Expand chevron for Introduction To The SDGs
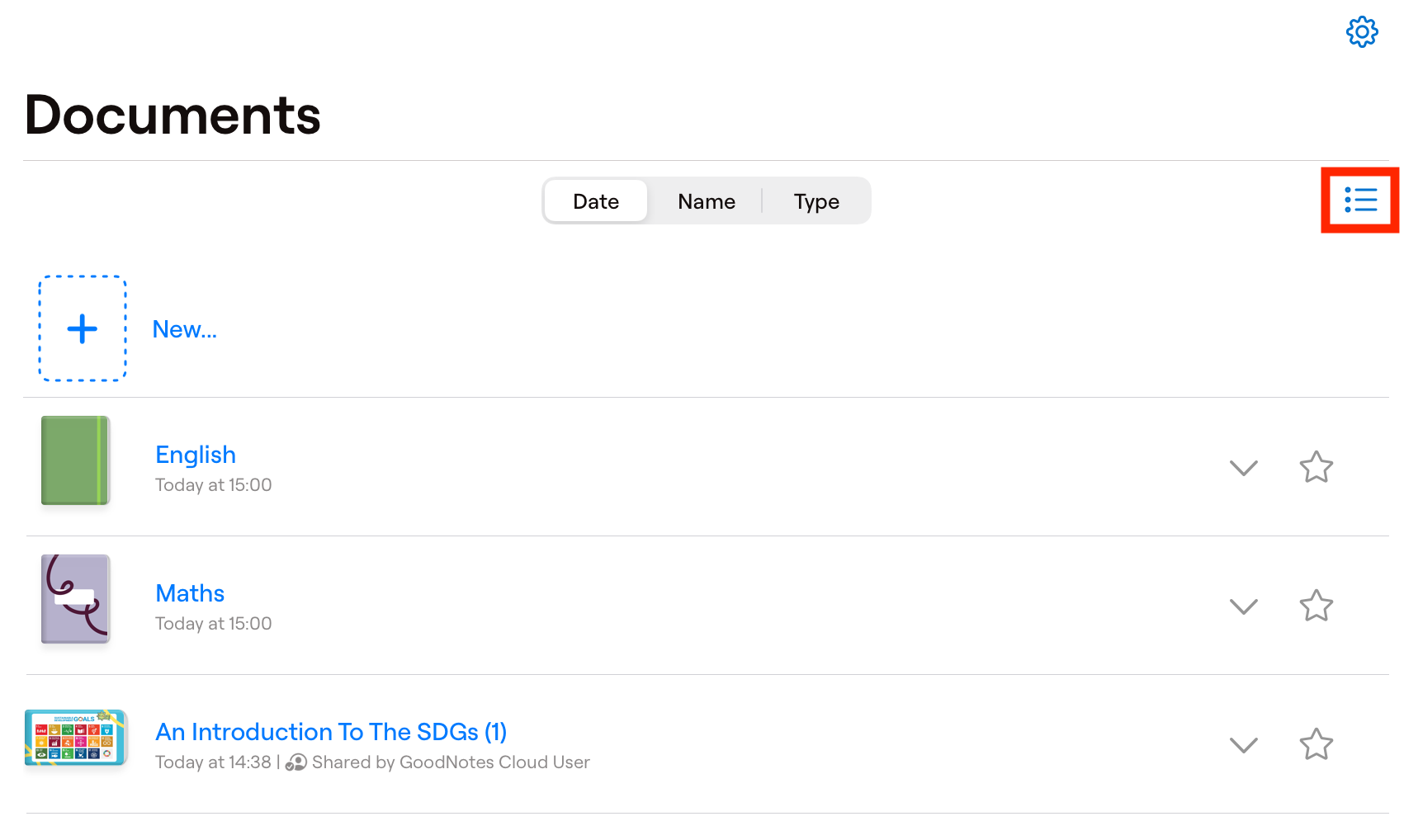The image size is (1404, 840). (x=1243, y=745)
